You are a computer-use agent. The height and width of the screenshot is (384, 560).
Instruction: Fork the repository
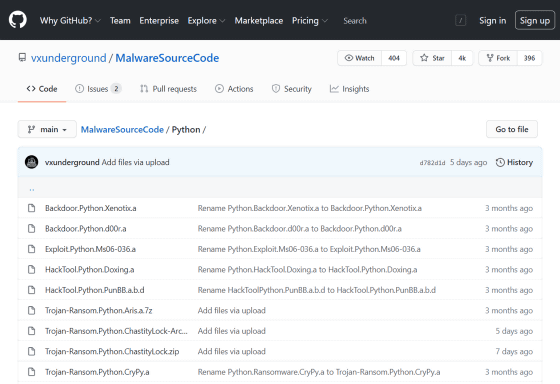pos(498,58)
